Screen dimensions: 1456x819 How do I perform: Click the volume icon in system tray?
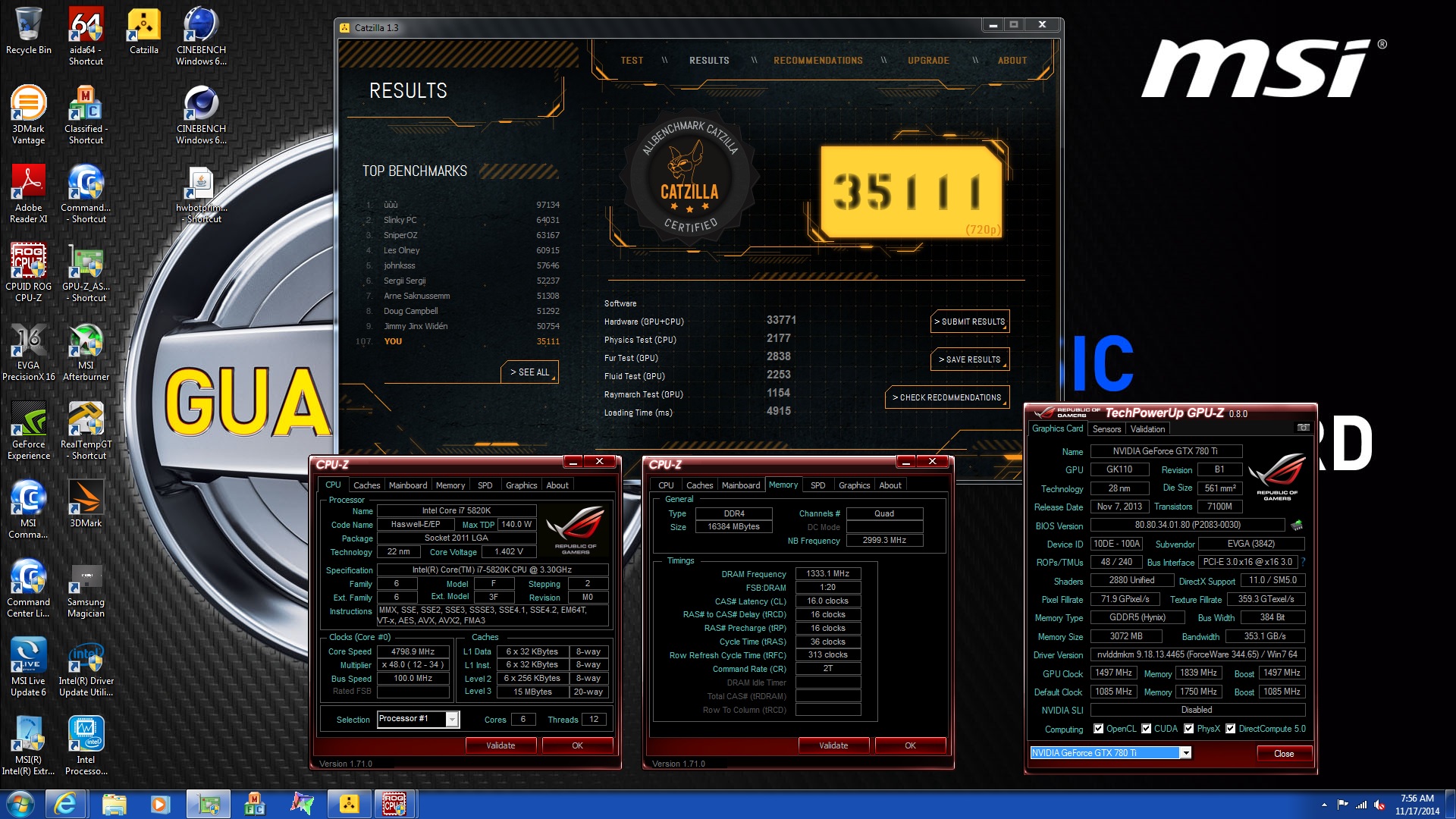coord(1379,805)
